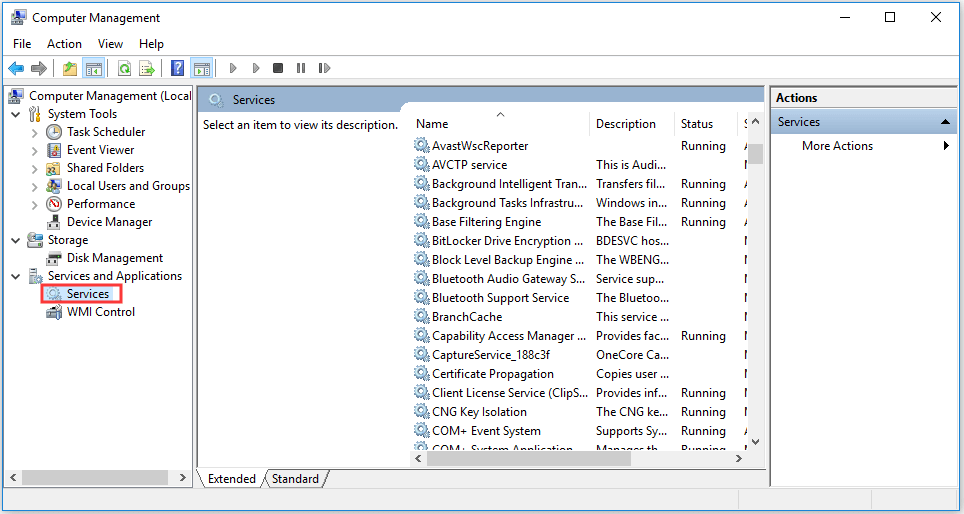This screenshot has height=514, width=964.
Task: Select Task Scheduler clock icon
Action: click(x=54, y=132)
